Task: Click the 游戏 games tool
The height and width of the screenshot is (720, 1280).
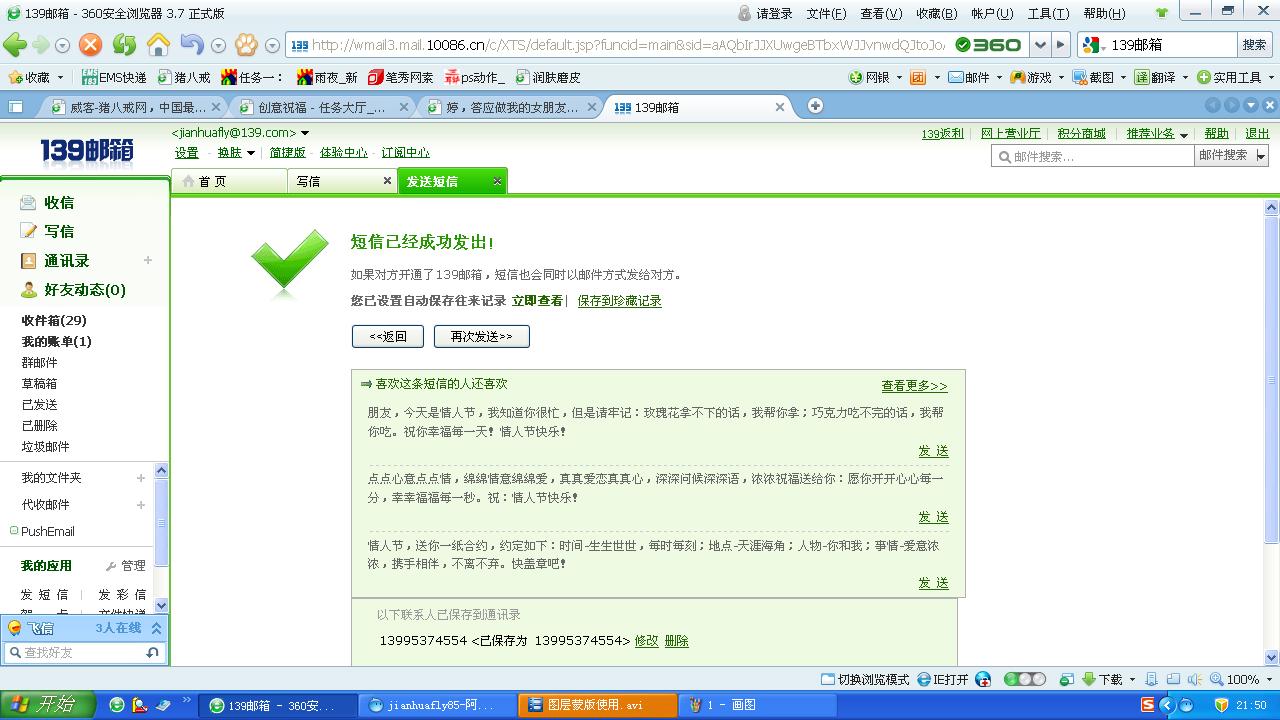Action: click(1031, 77)
